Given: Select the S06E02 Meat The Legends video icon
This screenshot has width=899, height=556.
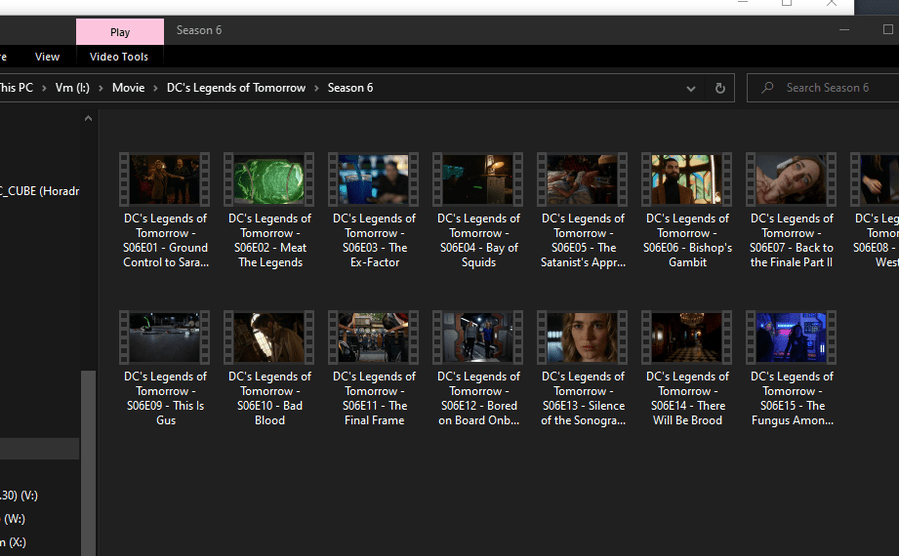Looking at the screenshot, I should tap(269, 179).
